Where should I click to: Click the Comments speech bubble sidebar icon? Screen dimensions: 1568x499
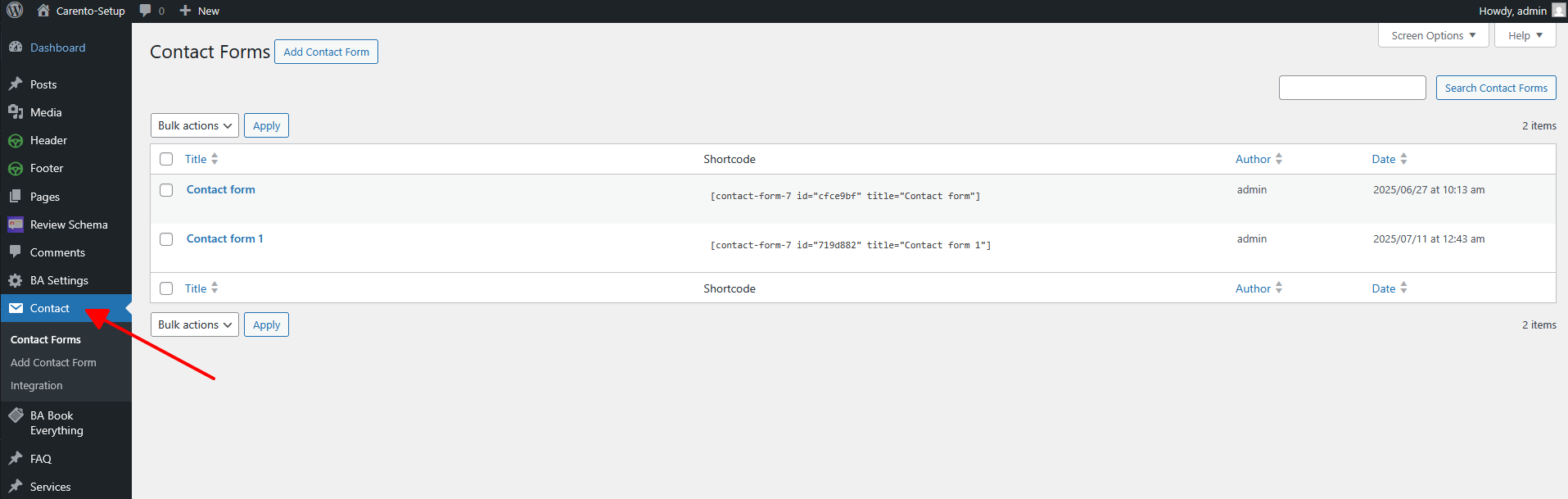pos(16,252)
